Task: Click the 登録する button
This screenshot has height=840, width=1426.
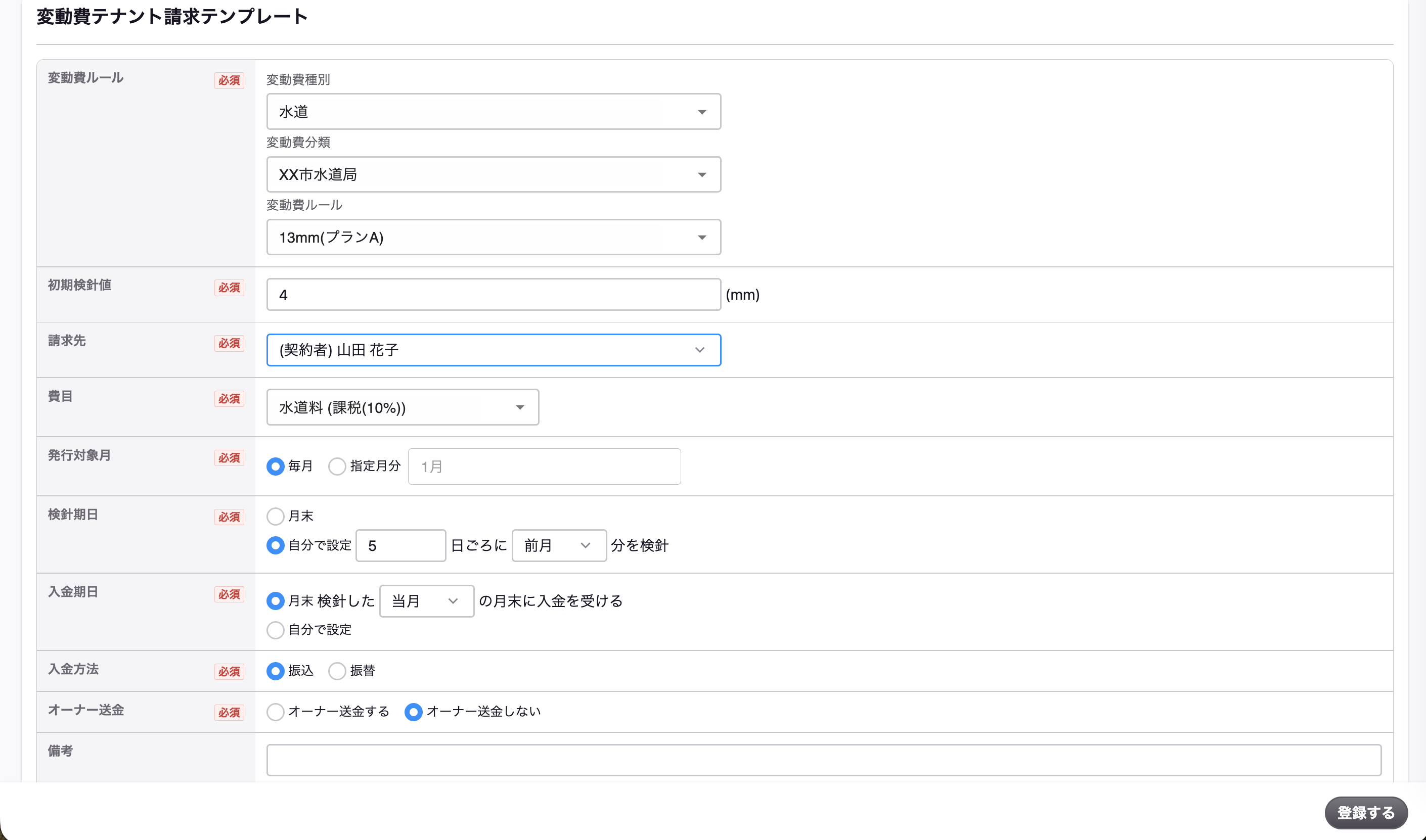Action: 1365,813
